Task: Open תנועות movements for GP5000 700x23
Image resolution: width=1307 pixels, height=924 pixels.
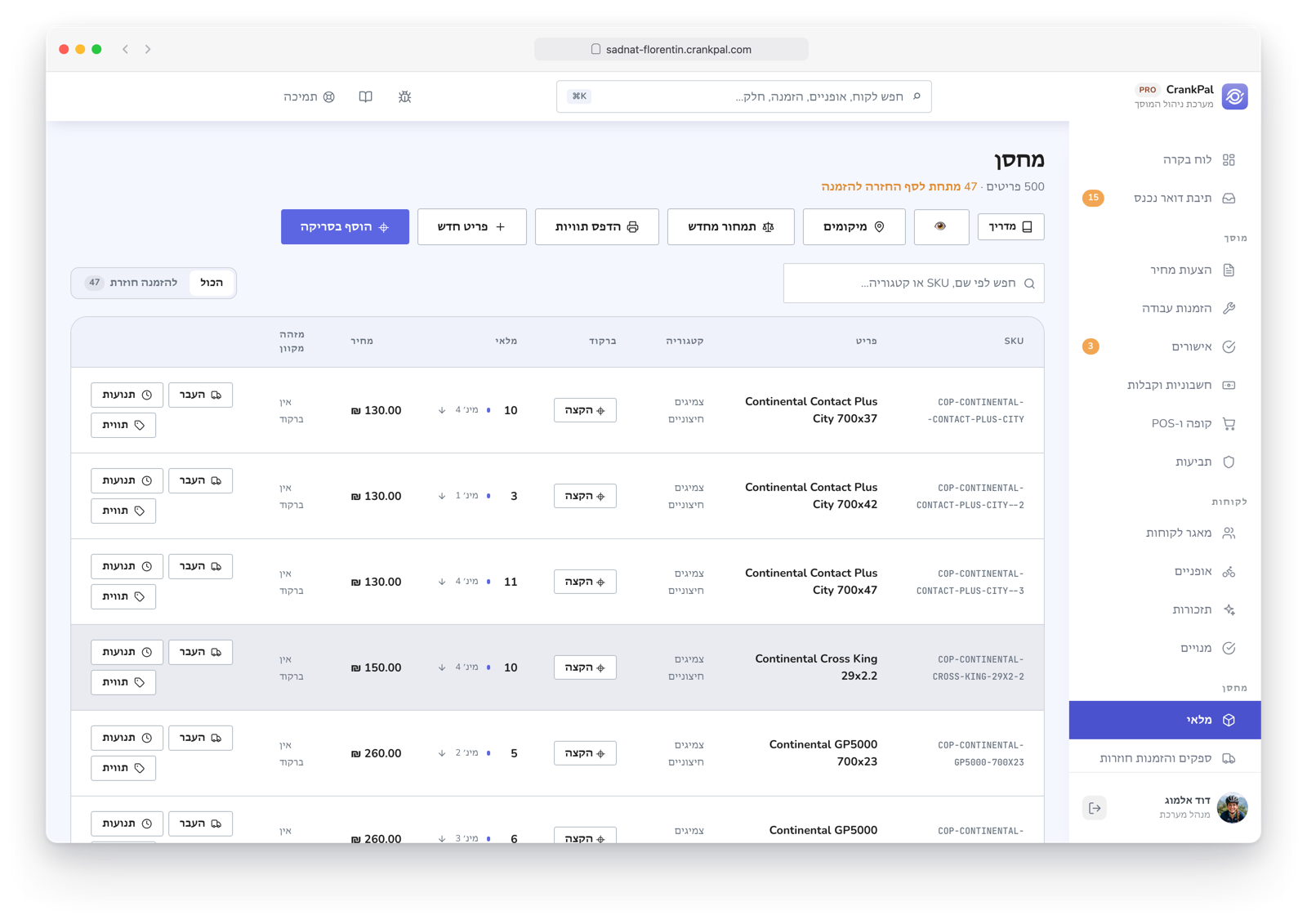Action: tap(127, 738)
